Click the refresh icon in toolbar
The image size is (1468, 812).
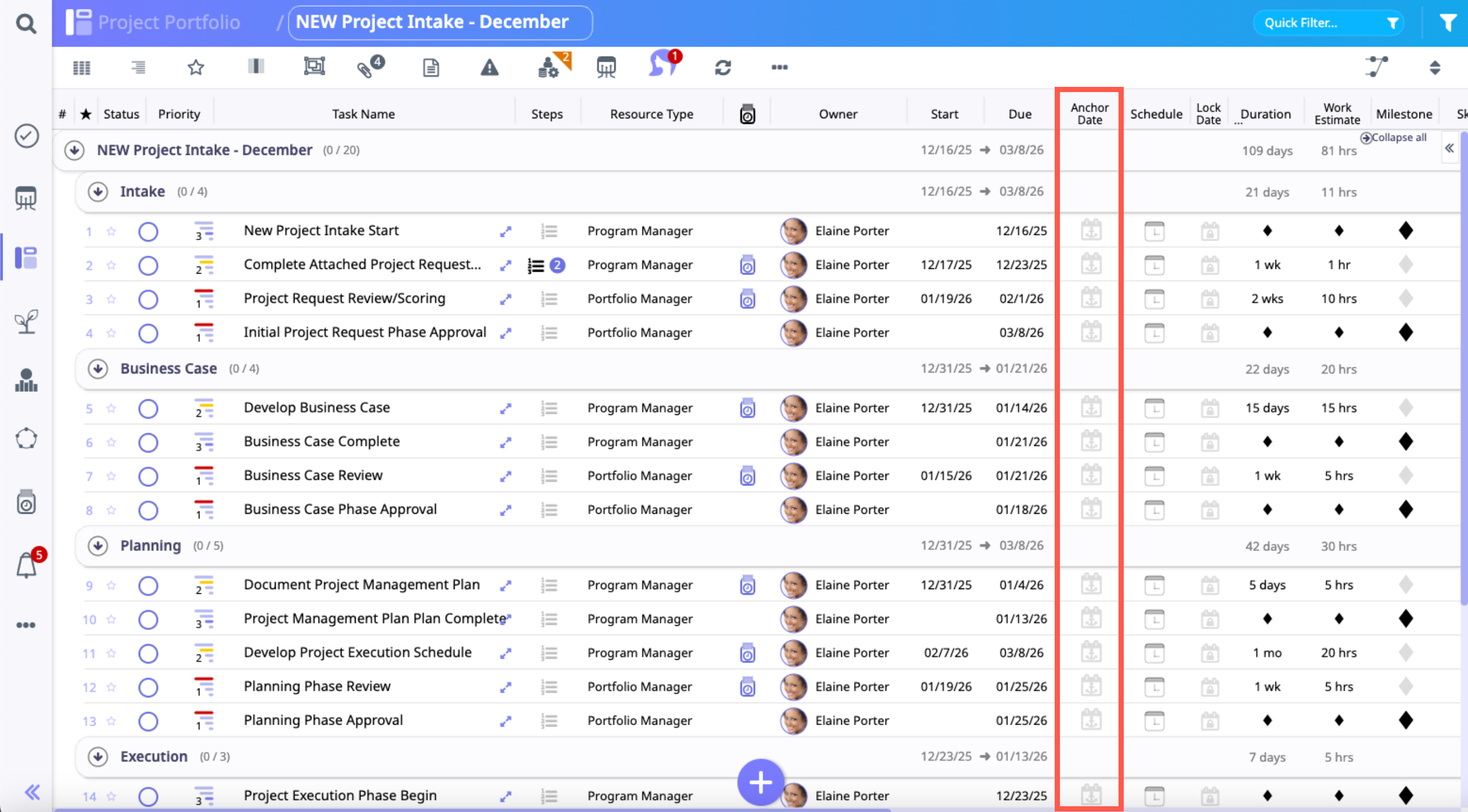point(722,68)
